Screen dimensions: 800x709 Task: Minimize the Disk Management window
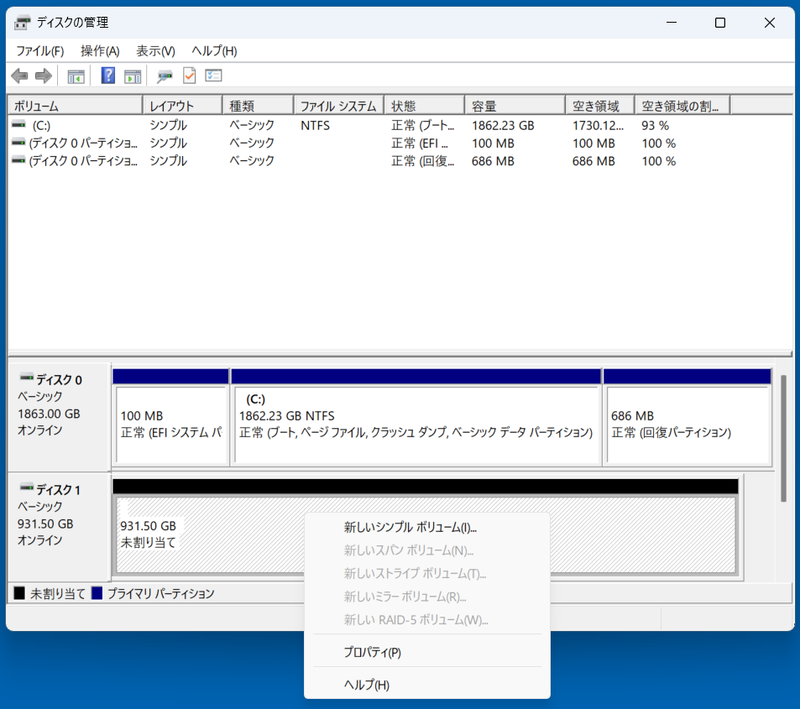[671, 22]
